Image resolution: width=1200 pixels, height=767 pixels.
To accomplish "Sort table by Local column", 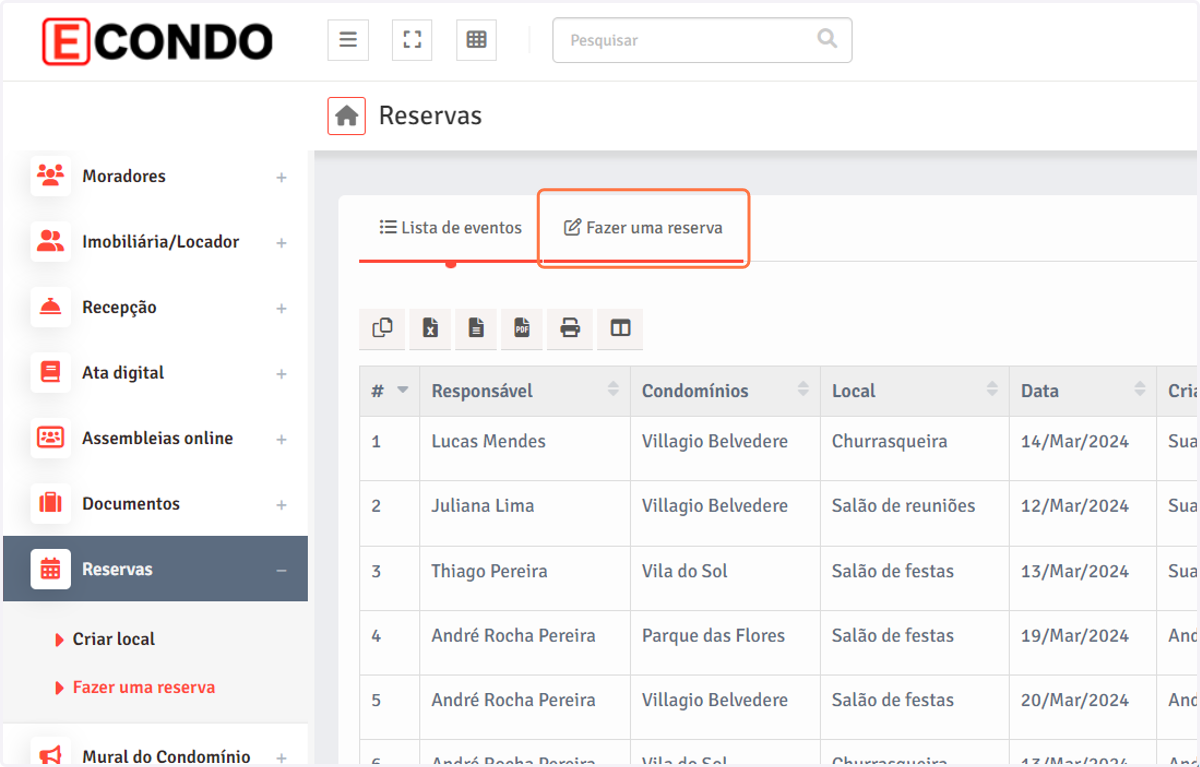I will coord(915,391).
